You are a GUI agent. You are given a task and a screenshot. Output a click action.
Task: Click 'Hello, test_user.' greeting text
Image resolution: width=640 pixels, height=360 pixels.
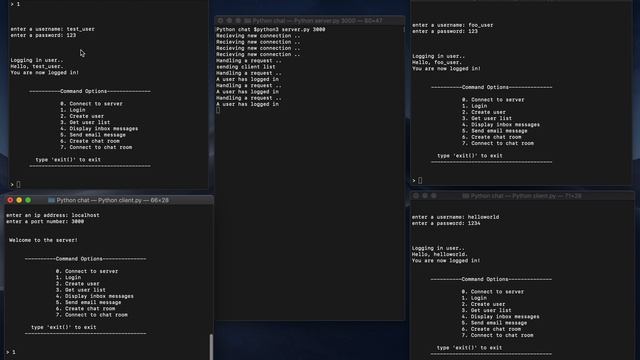click(37, 66)
